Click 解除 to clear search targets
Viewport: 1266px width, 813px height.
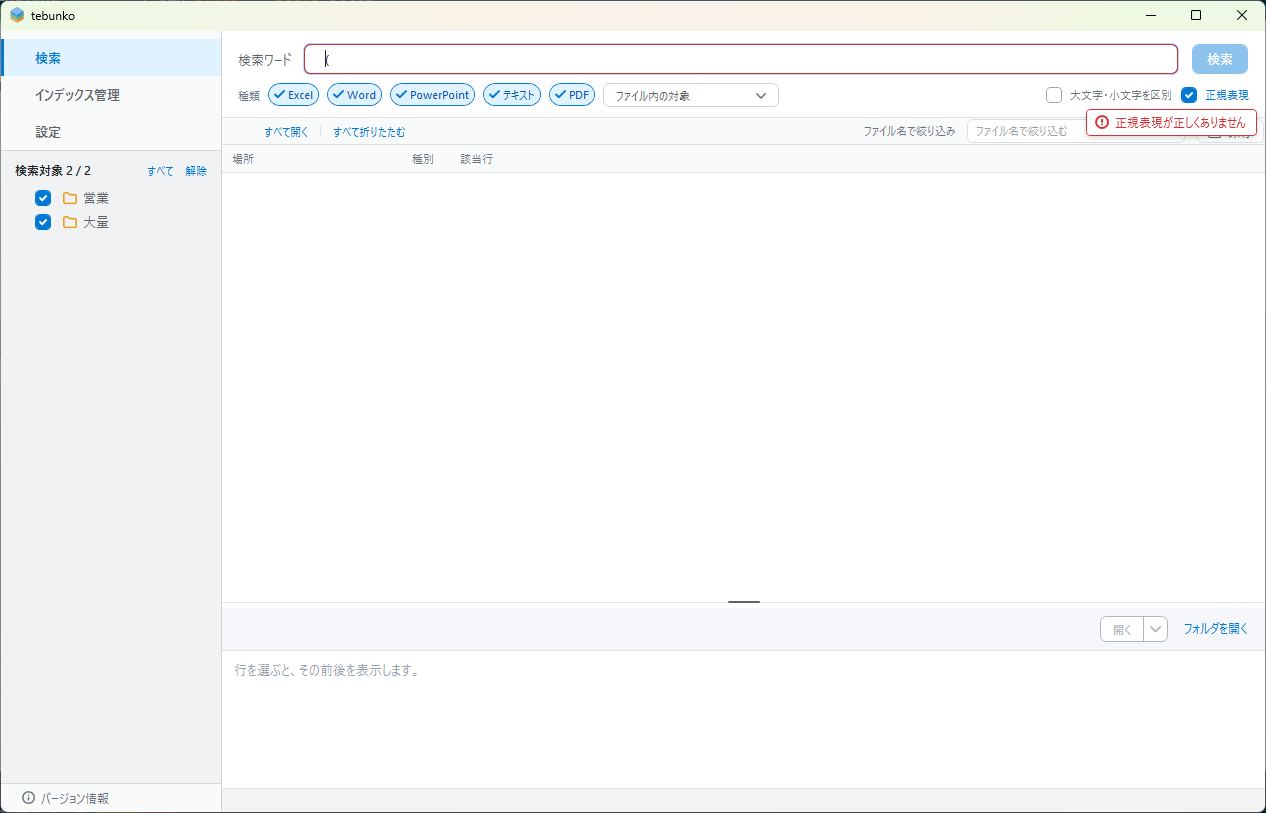click(196, 171)
